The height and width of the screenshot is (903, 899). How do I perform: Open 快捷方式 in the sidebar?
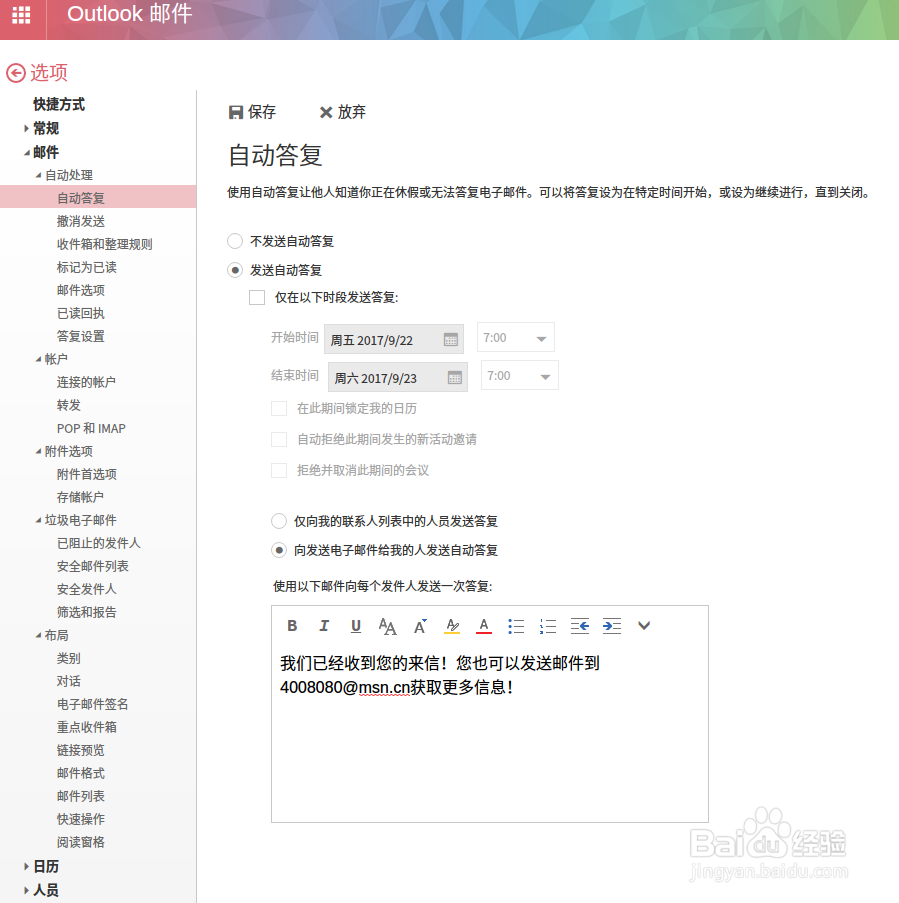pos(59,105)
